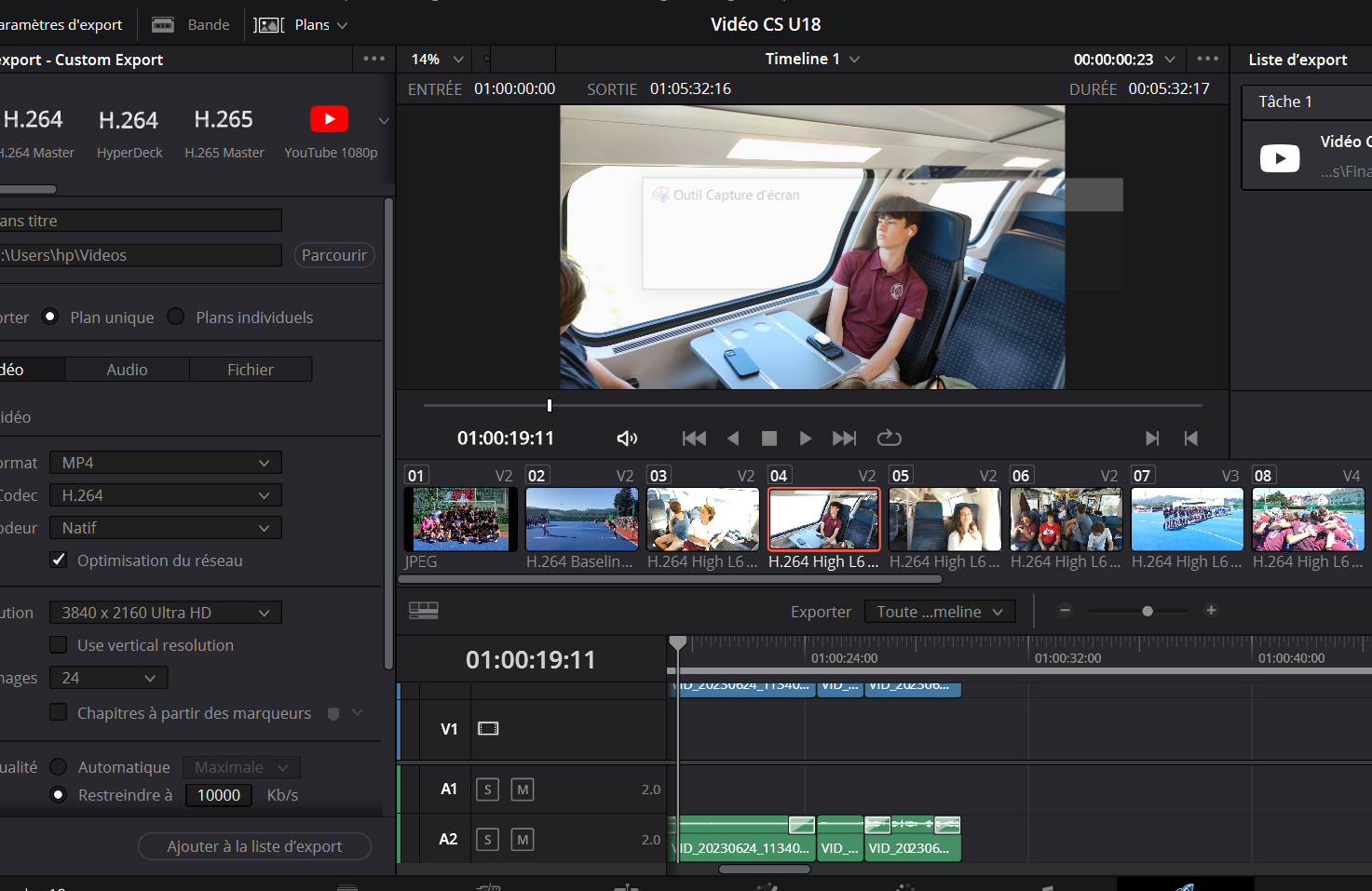Click Ajouter à la liste d'export
Image resolution: width=1372 pixels, height=891 pixels.
tap(254, 846)
